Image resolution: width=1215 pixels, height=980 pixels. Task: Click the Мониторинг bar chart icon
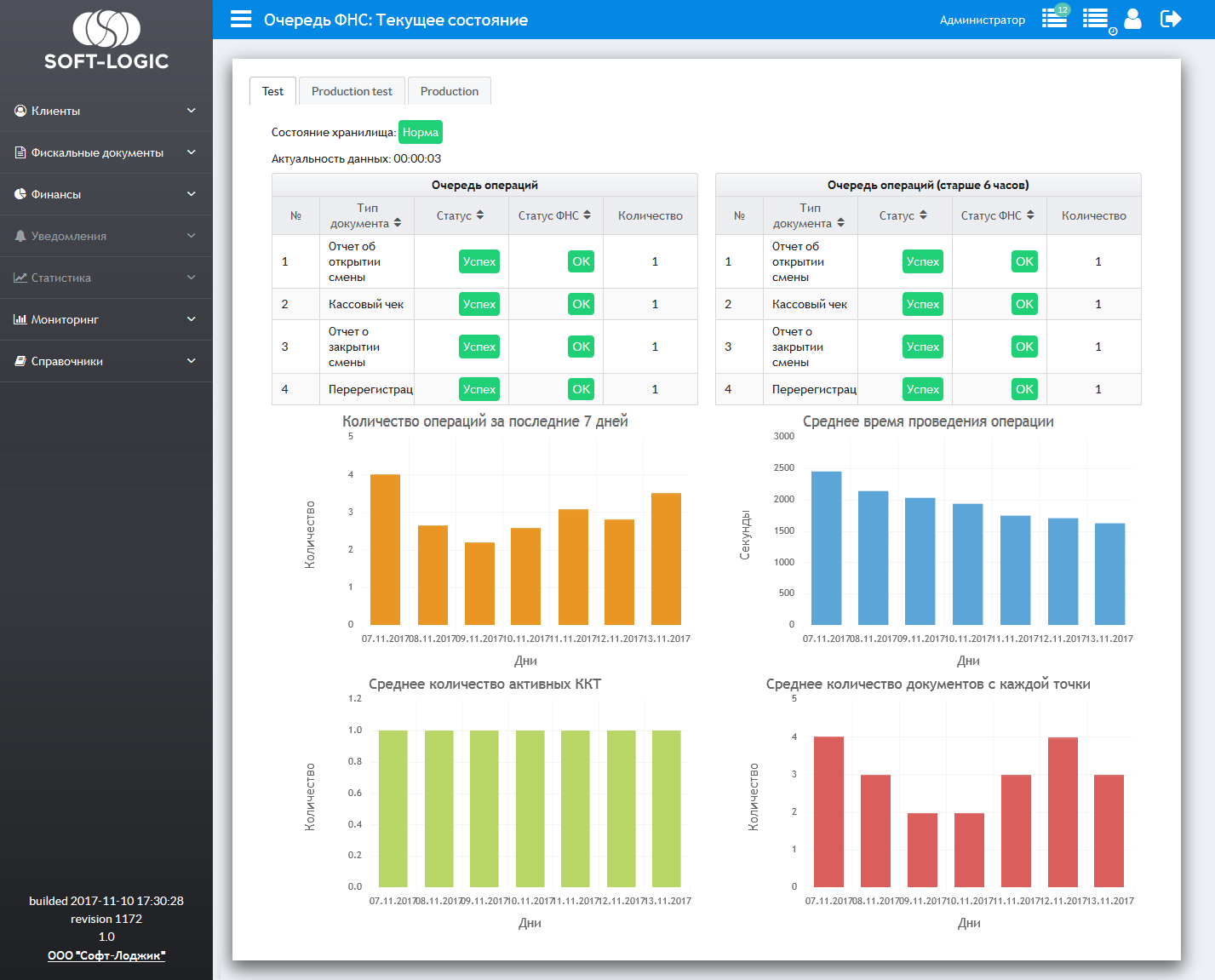[x=20, y=319]
